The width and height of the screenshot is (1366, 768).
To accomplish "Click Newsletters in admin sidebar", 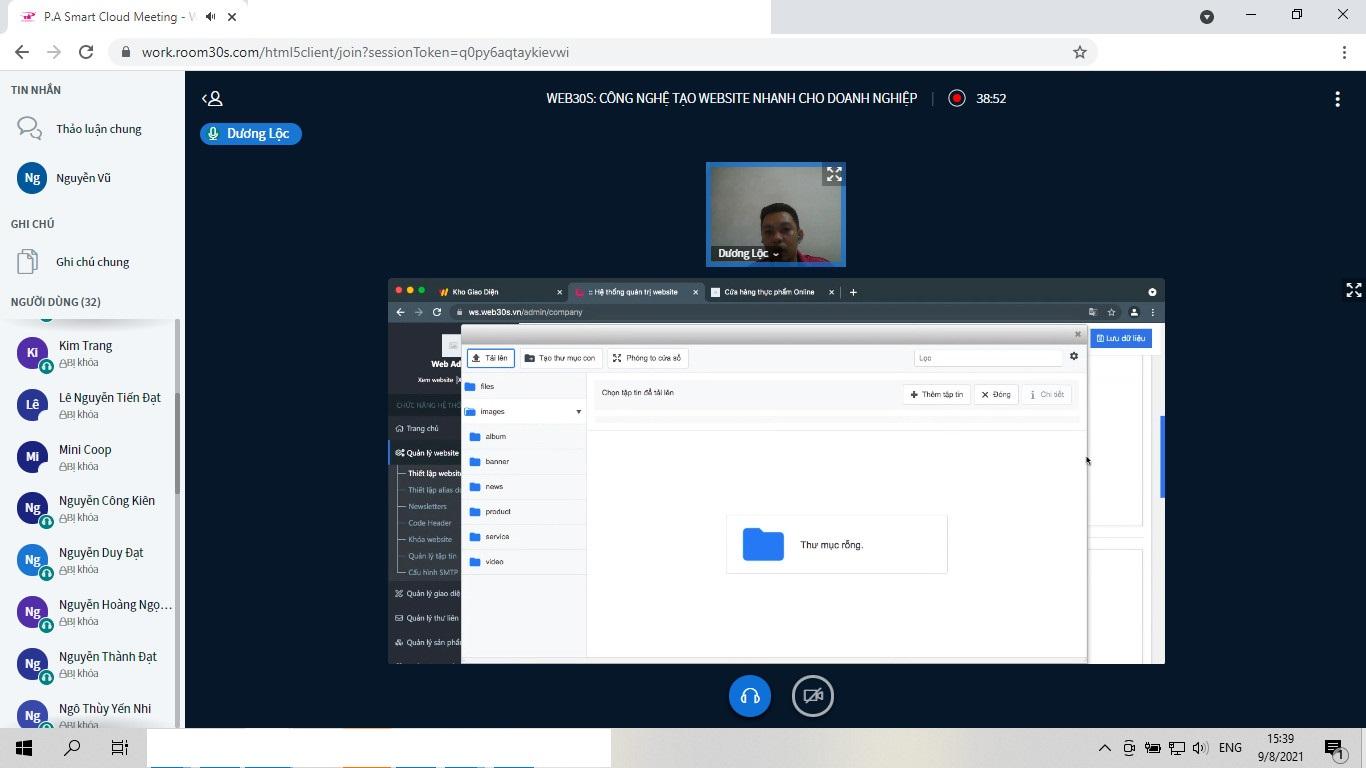I will point(427,506).
